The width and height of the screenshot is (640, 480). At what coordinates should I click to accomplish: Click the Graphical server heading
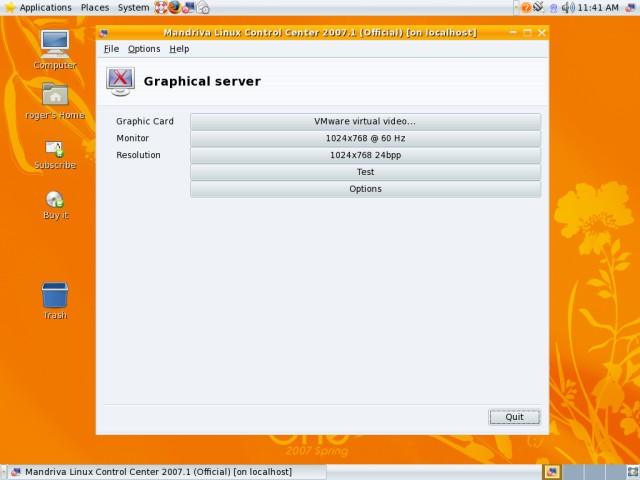202,81
